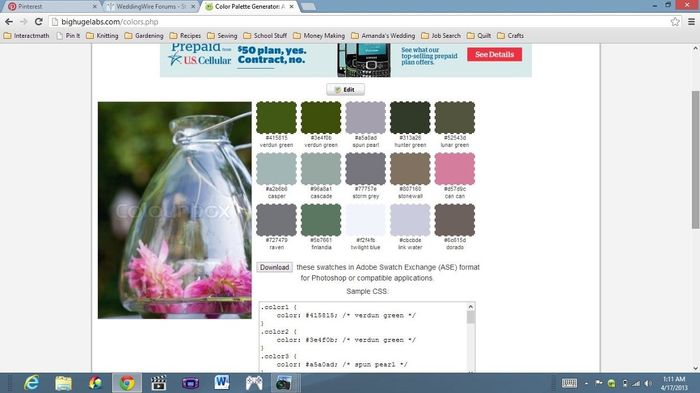Click the Sample CSS box scroll up arrow
The height and width of the screenshot is (393, 700).
click(x=471, y=307)
